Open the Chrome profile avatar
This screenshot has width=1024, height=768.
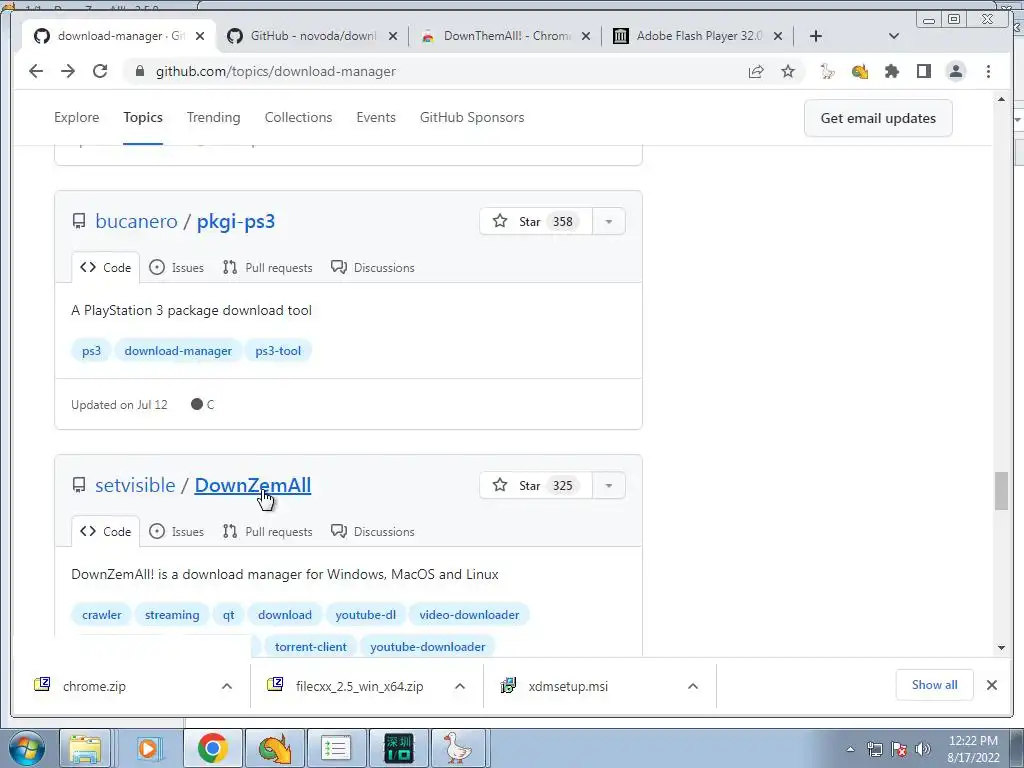[955, 71]
